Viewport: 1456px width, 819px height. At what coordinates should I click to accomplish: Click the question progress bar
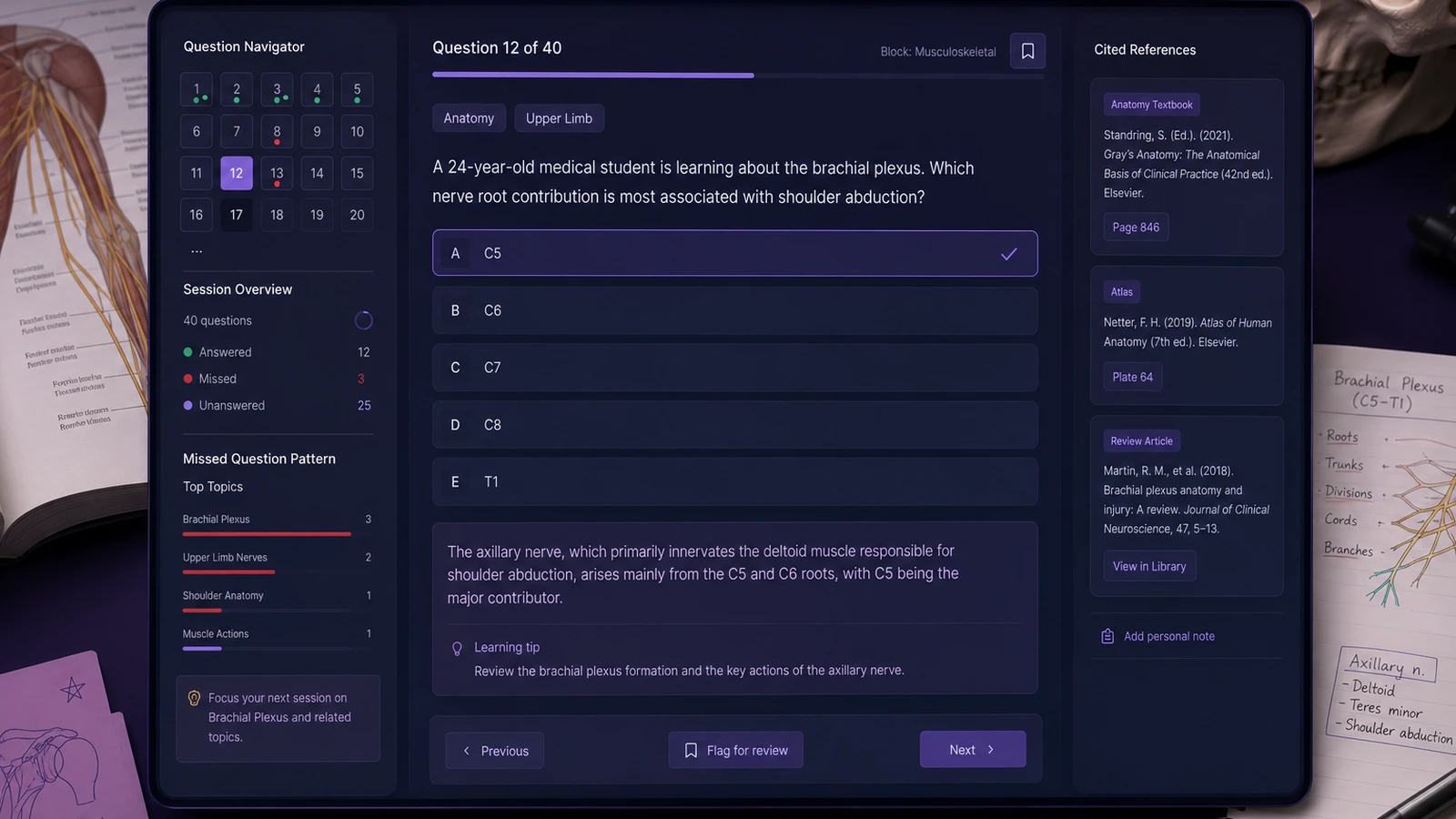click(738, 76)
